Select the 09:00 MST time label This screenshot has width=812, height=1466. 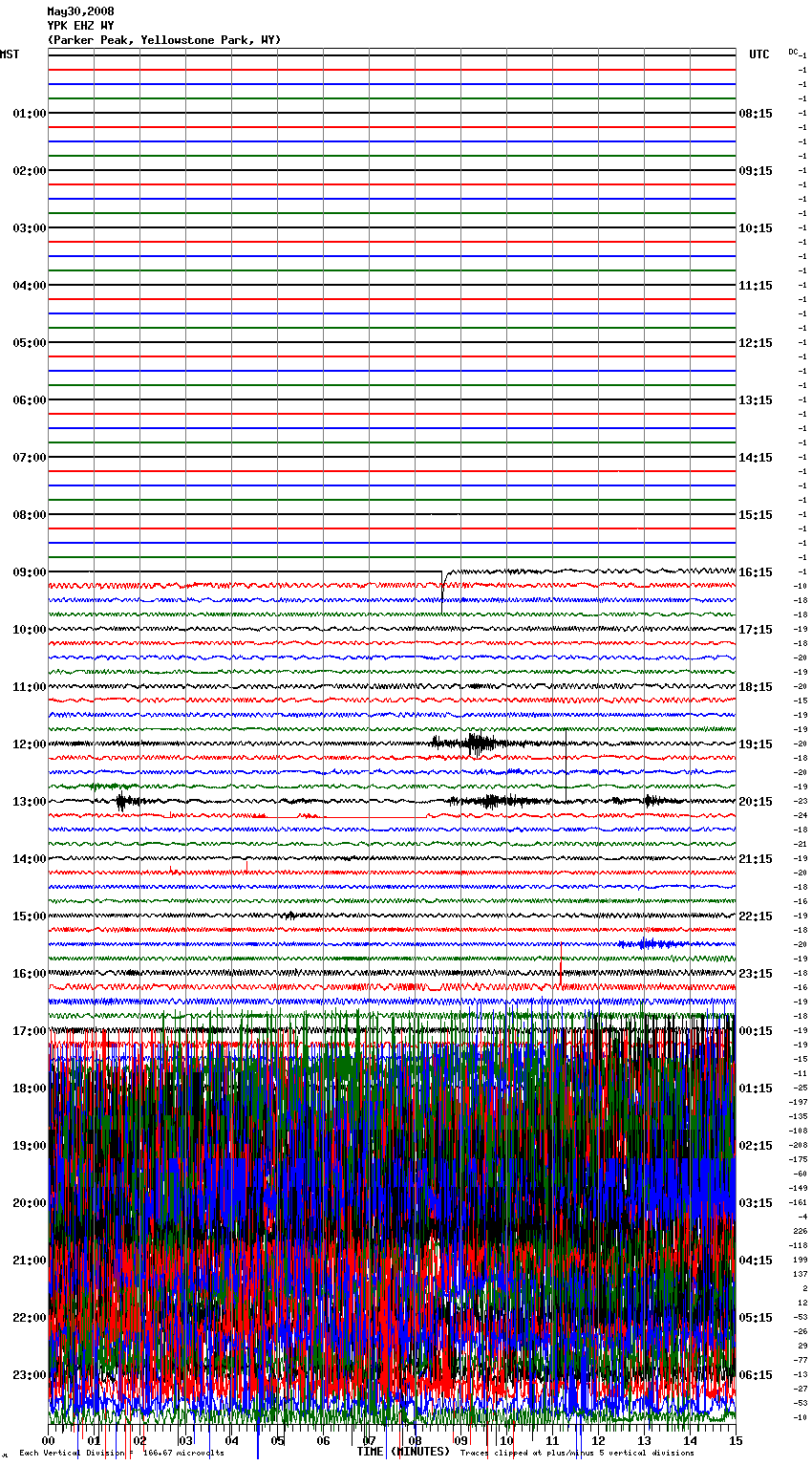click(30, 572)
